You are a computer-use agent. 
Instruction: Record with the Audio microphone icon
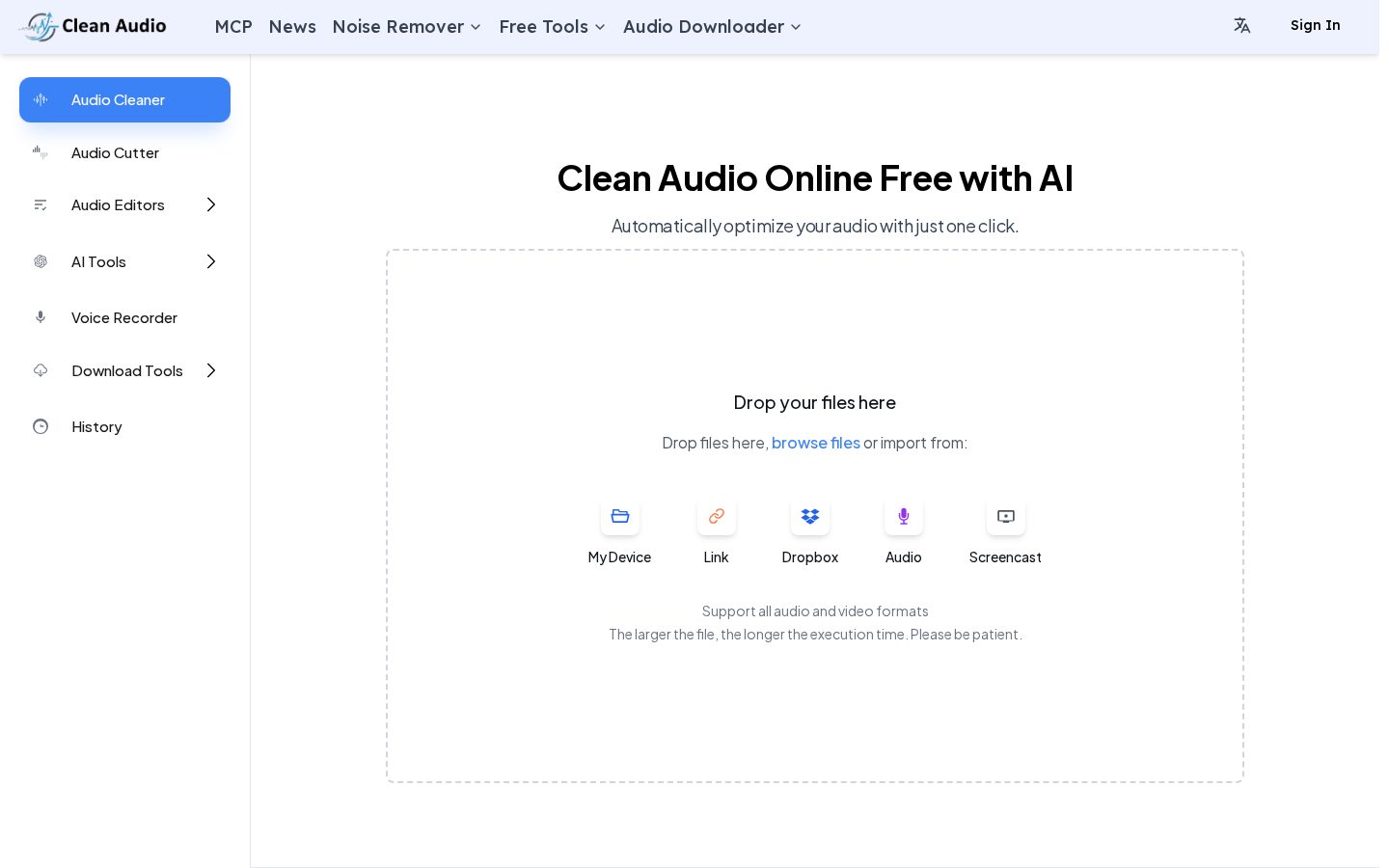pos(904,516)
